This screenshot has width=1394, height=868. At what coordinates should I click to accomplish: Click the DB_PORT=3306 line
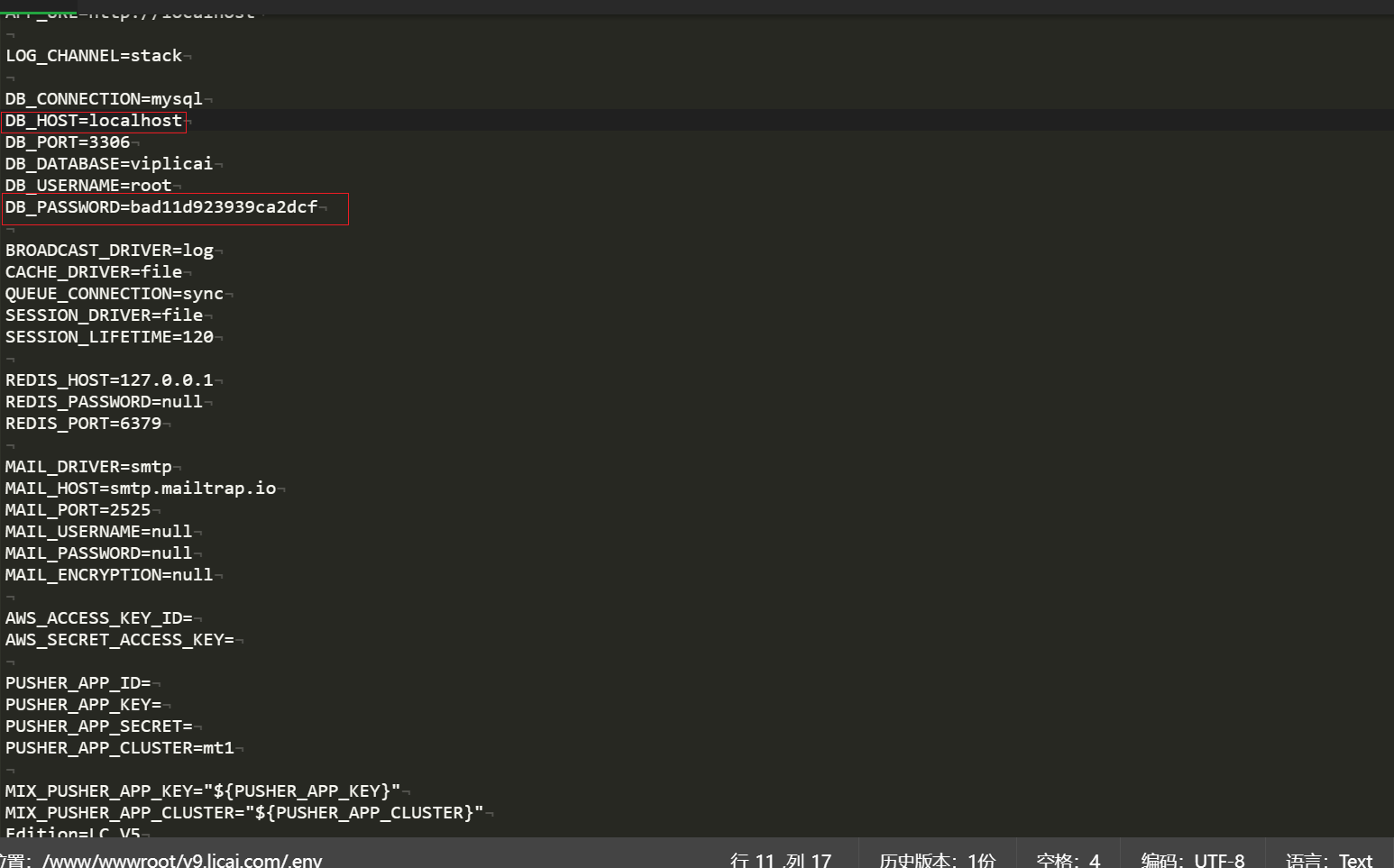(x=68, y=142)
